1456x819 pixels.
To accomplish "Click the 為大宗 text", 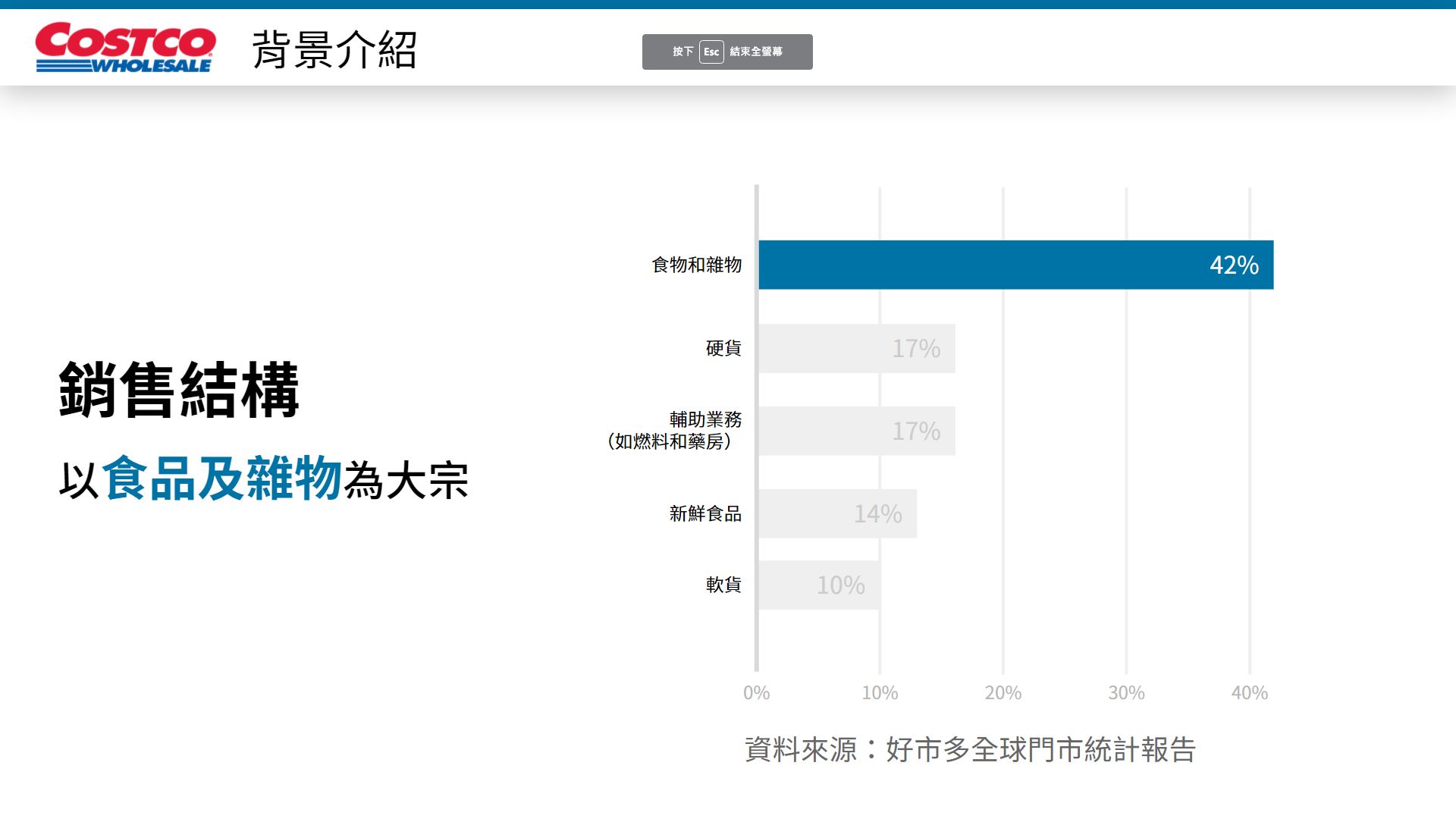I will [x=406, y=481].
